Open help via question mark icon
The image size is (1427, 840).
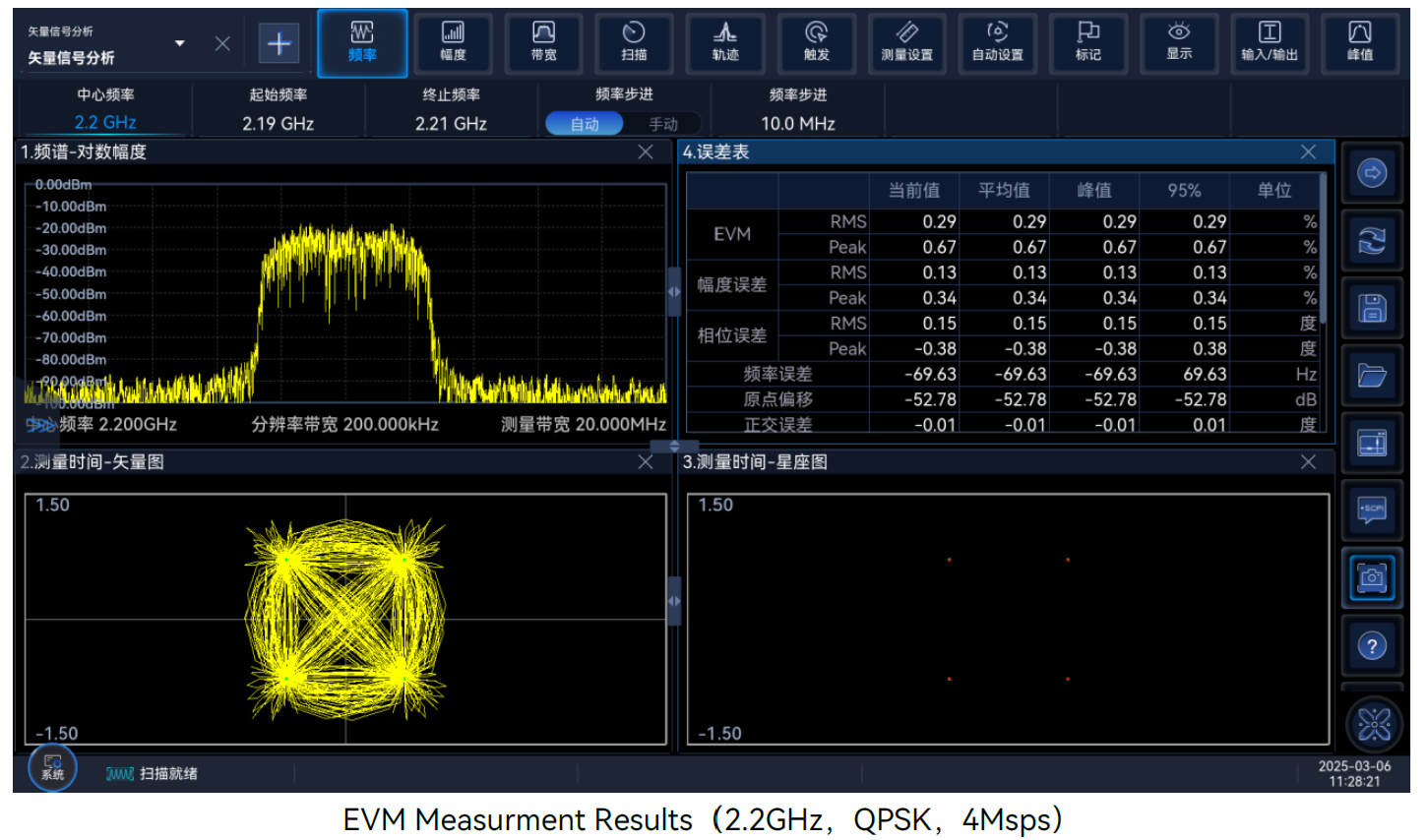(1372, 646)
